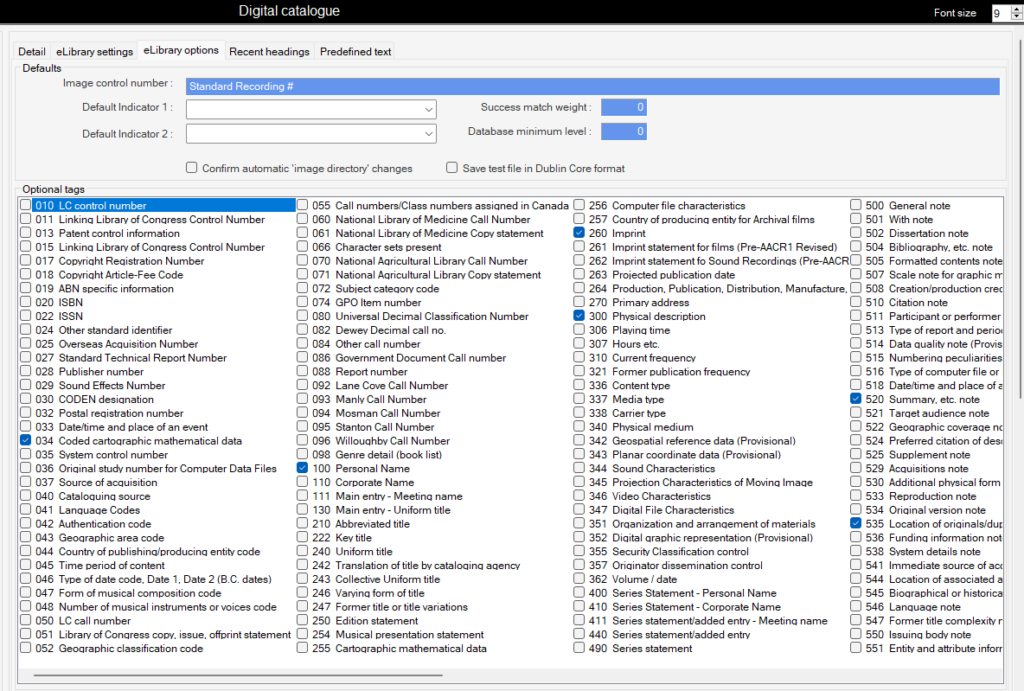Uncheck the 520 Summary, etc. note tag
The height and width of the screenshot is (691, 1024).
pyautogui.click(x=855, y=399)
